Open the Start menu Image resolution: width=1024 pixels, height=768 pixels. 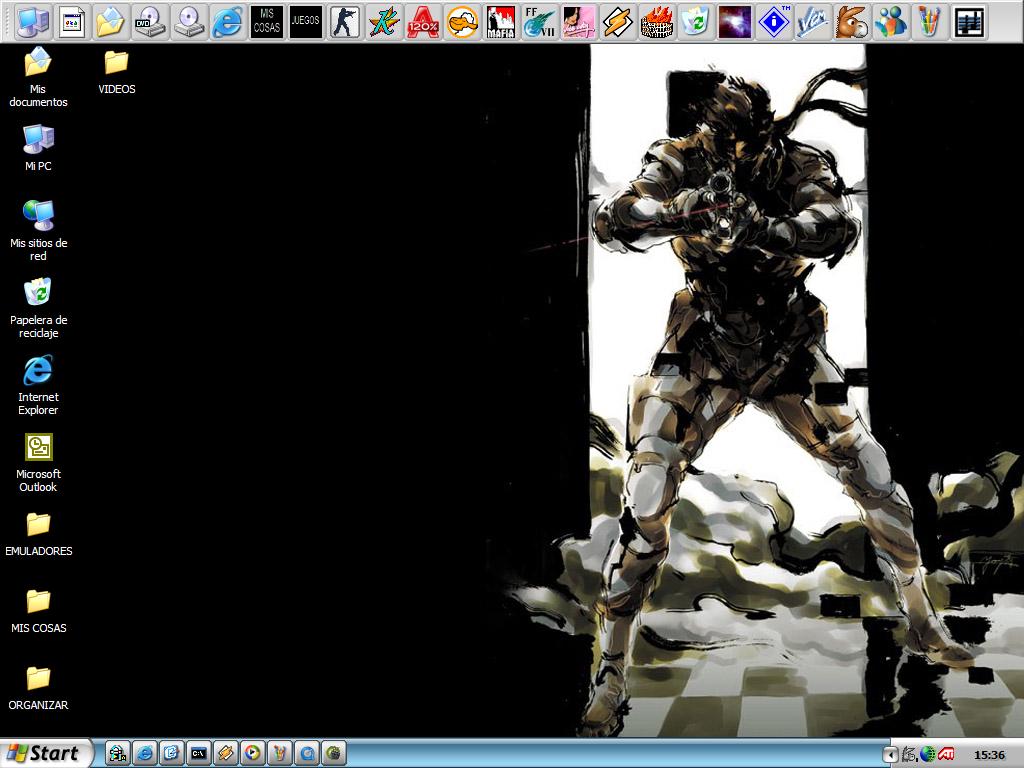point(45,753)
